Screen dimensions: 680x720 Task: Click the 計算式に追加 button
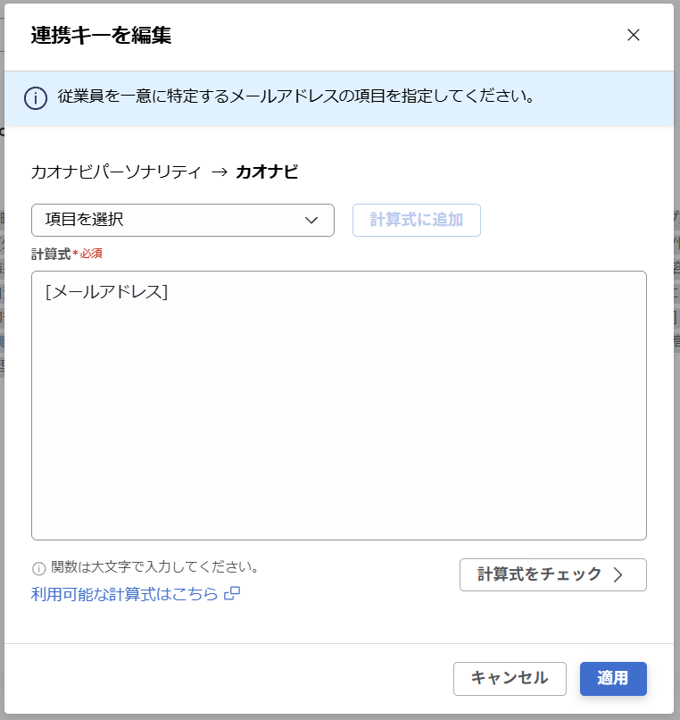click(416, 220)
